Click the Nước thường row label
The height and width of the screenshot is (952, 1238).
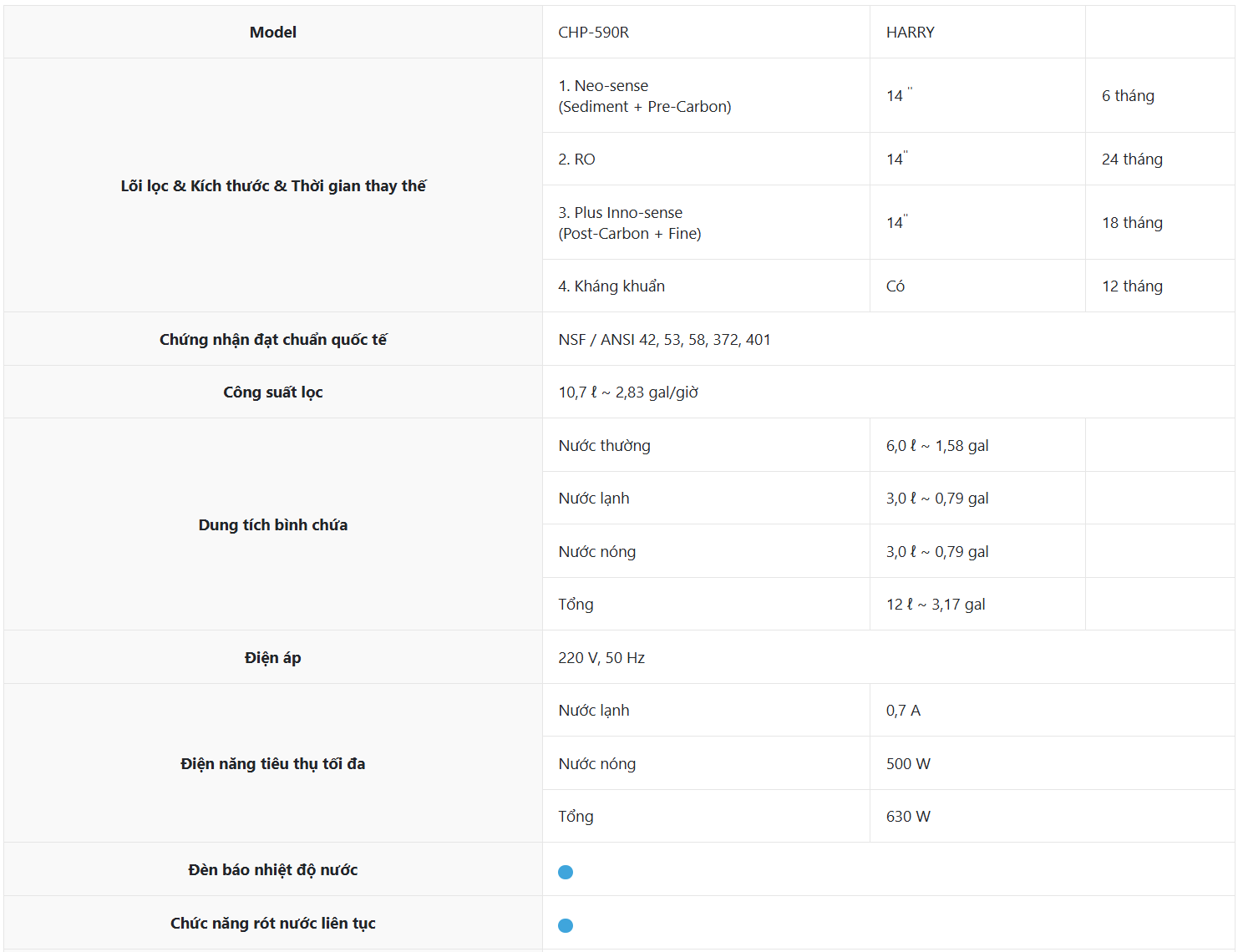coord(604,446)
